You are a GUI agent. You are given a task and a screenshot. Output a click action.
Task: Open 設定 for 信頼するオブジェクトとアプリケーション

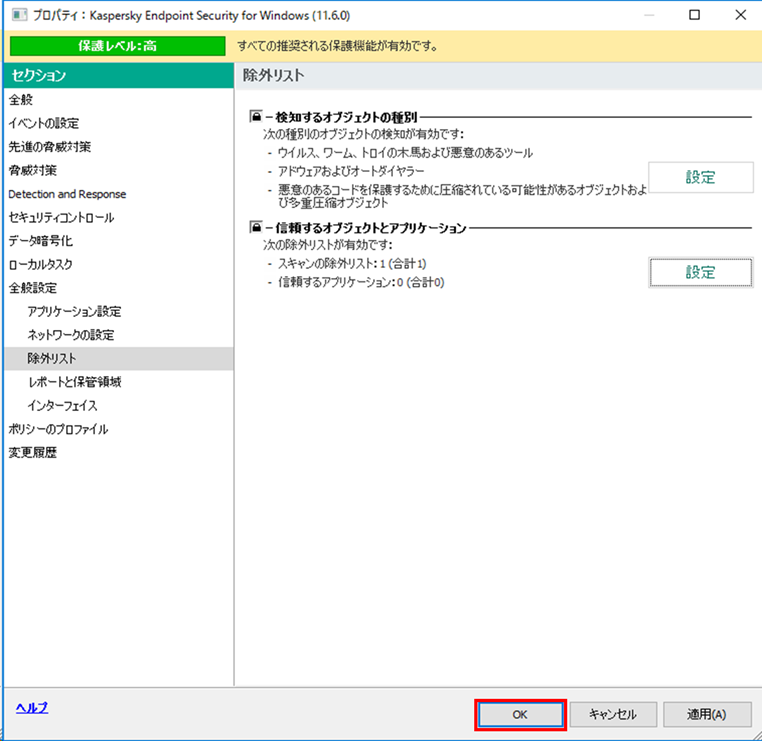(700, 272)
